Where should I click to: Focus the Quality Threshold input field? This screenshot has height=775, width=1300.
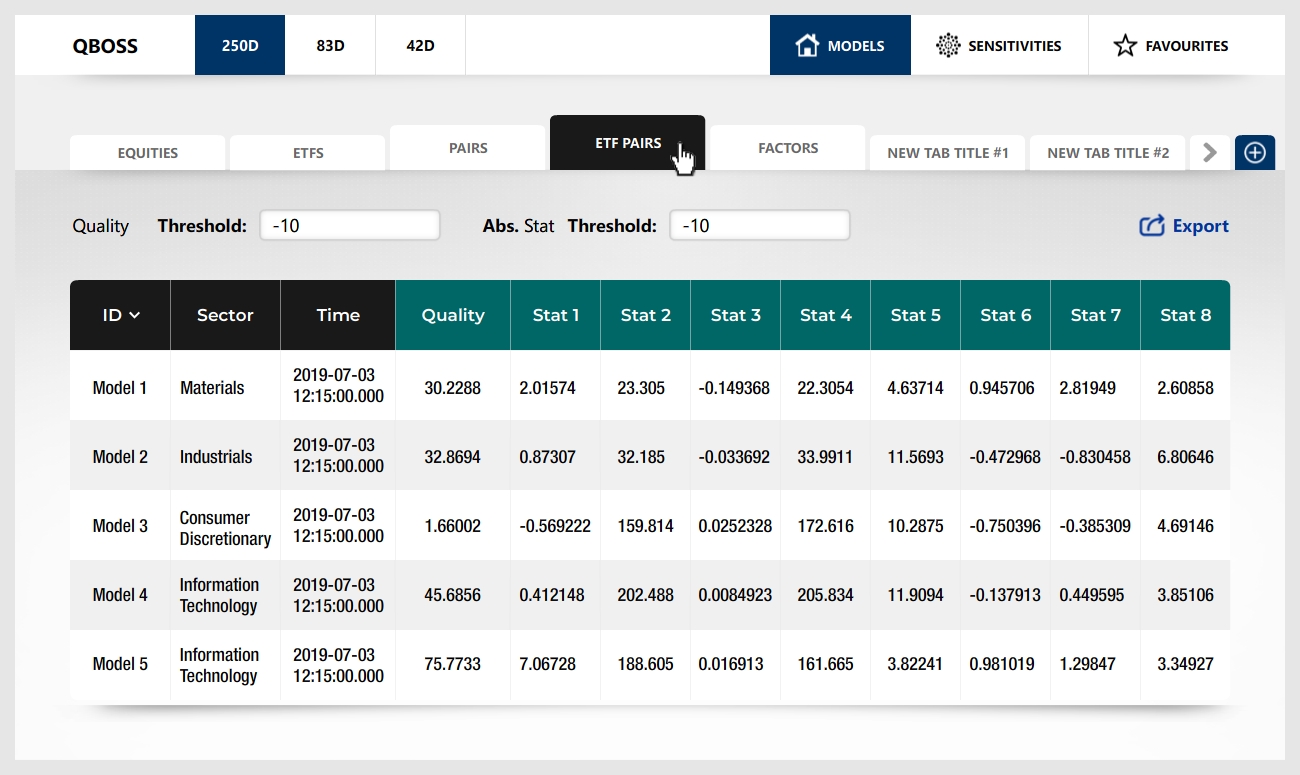[x=350, y=226]
